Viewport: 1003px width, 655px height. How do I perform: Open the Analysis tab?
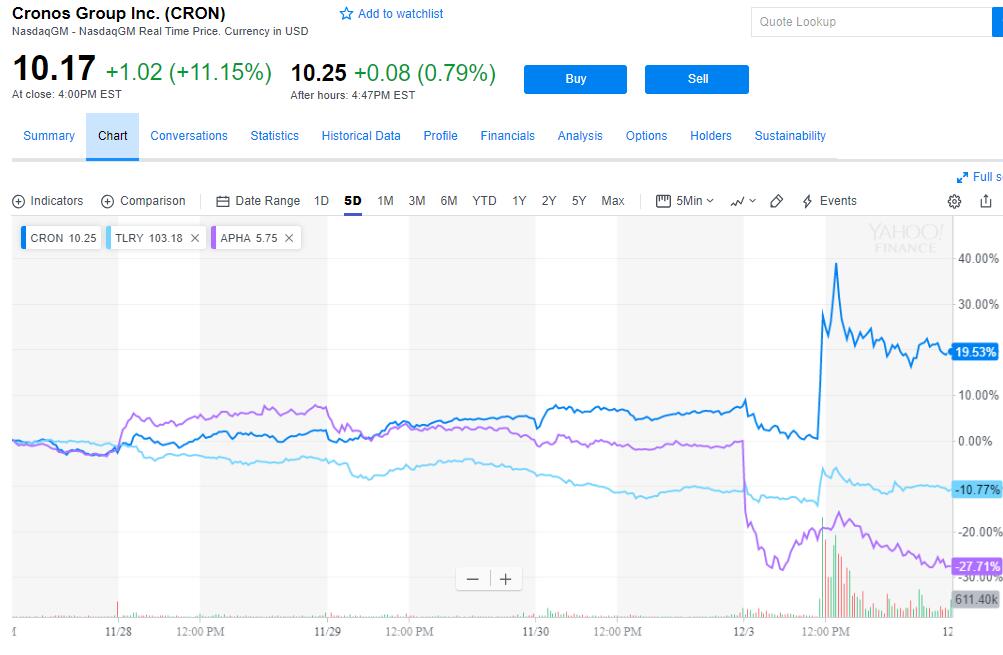(580, 136)
